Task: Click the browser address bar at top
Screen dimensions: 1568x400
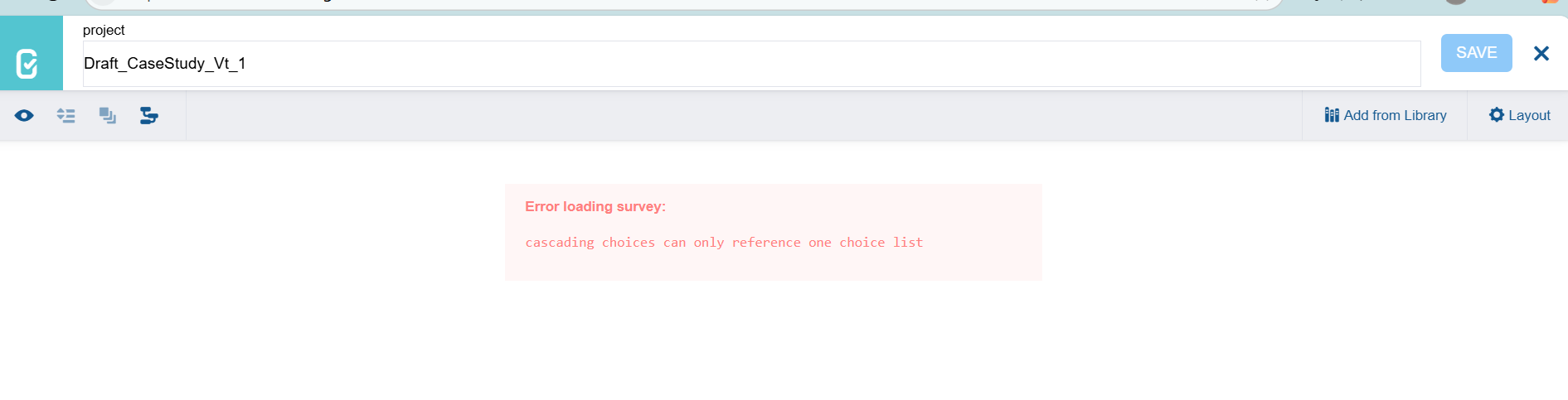Action: pos(684,3)
